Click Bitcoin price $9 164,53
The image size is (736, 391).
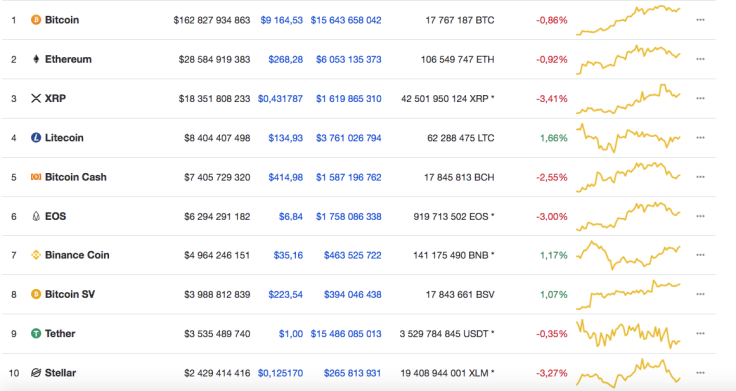[x=282, y=20]
